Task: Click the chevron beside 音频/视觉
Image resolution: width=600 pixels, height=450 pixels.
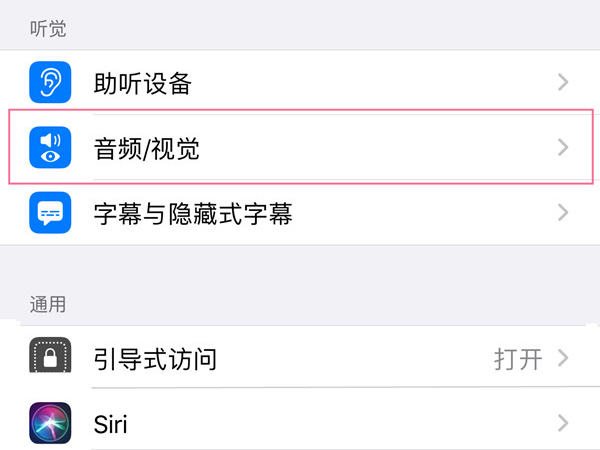Action: pyautogui.click(x=563, y=148)
